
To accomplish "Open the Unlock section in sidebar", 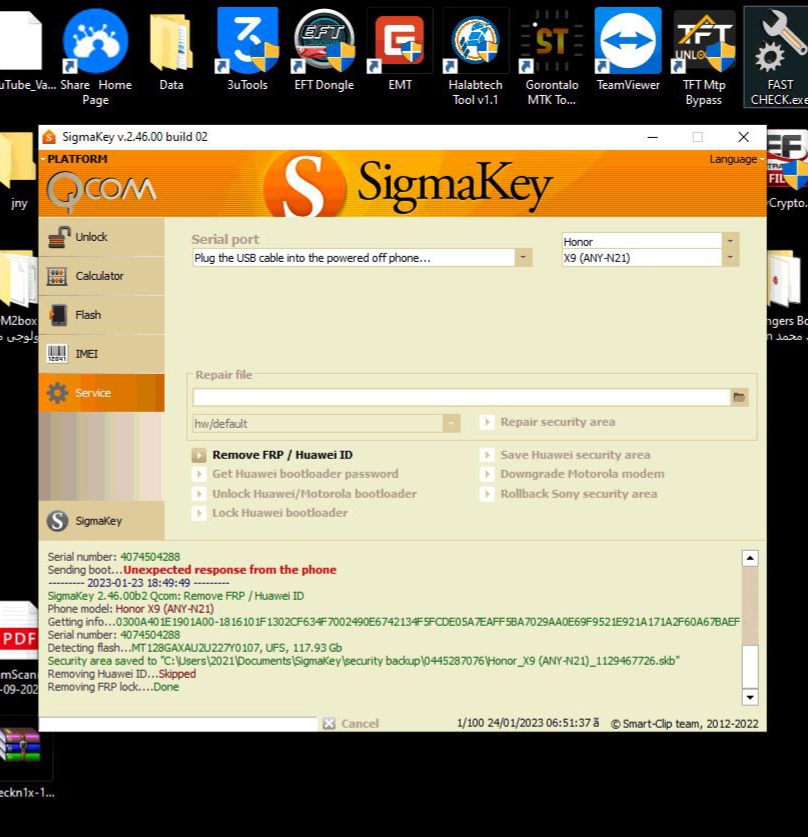I will [101, 237].
